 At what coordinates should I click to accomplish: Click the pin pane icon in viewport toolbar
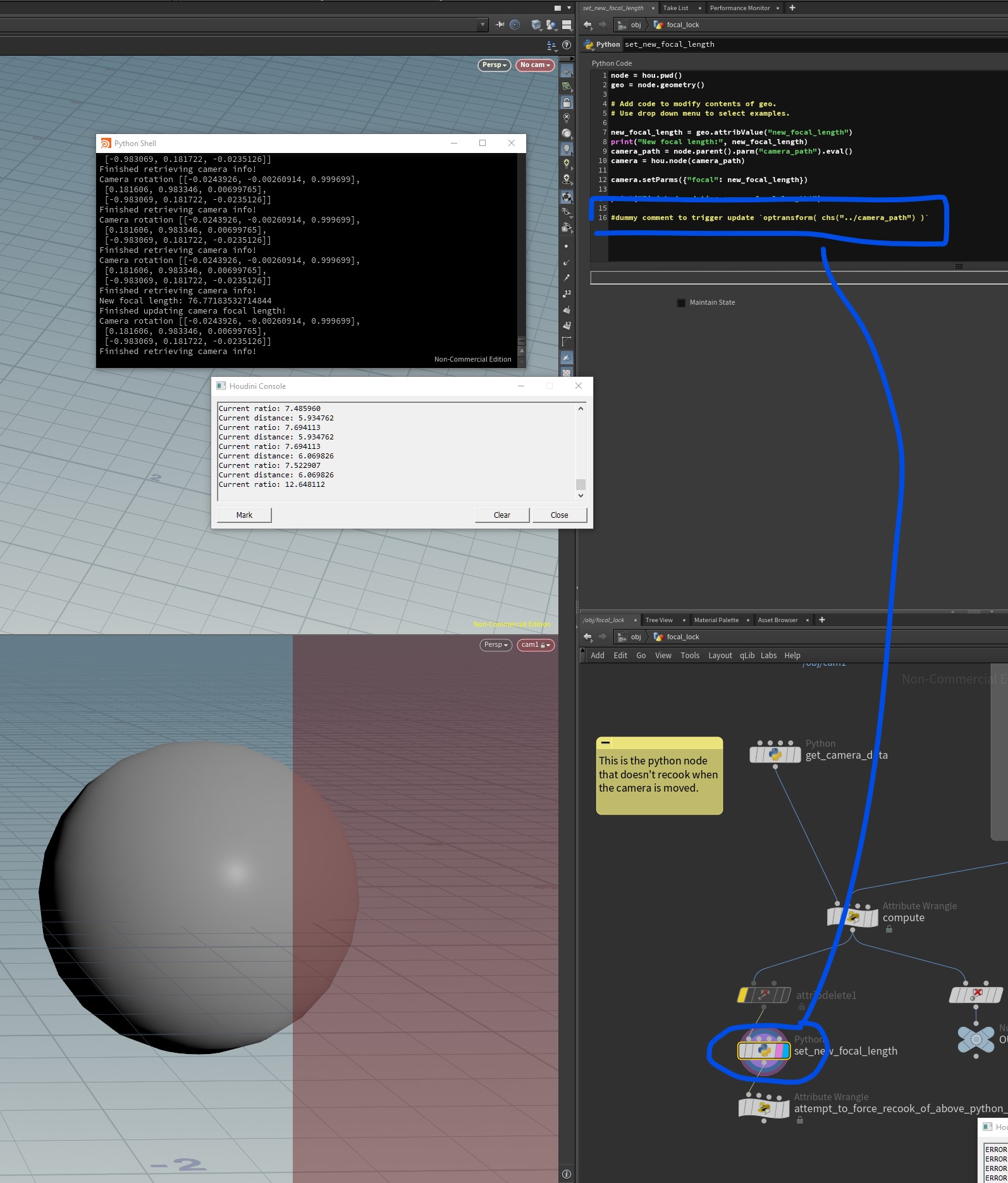(x=500, y=25)
